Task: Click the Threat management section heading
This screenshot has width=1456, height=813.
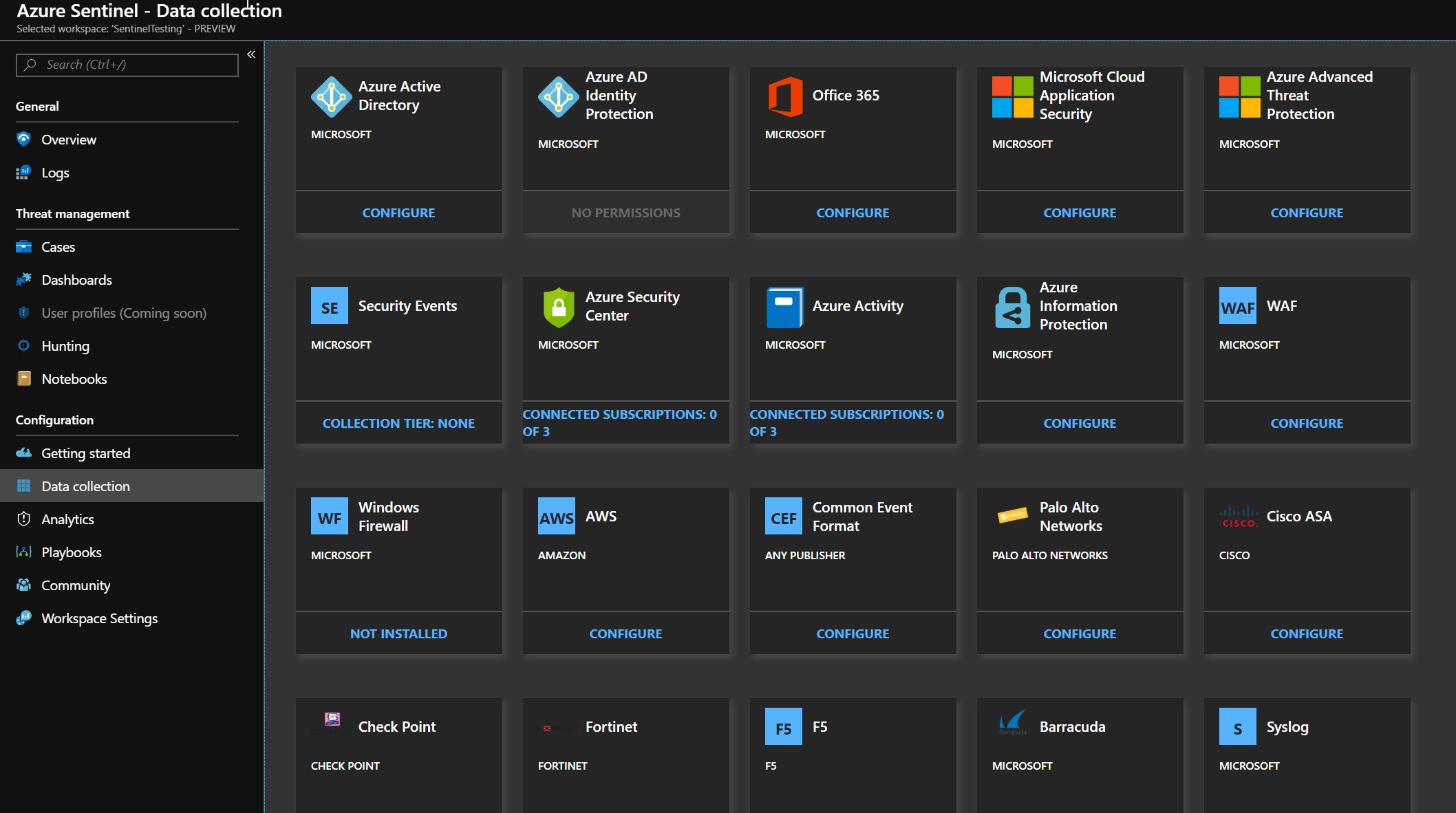Action: pos(73,213)
